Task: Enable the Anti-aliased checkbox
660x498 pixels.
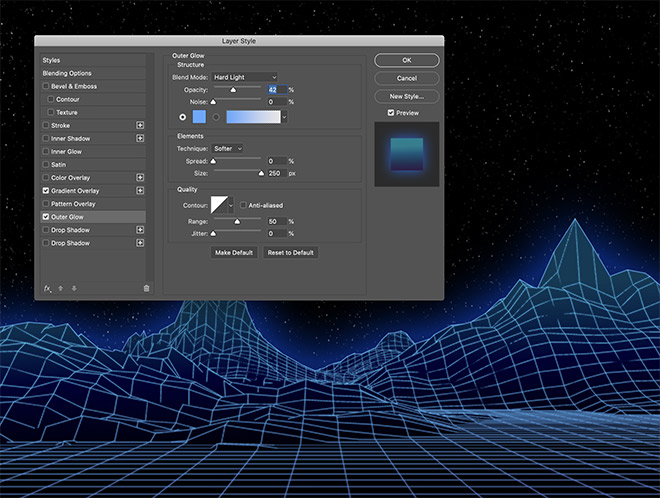Action: pos(243,205)
